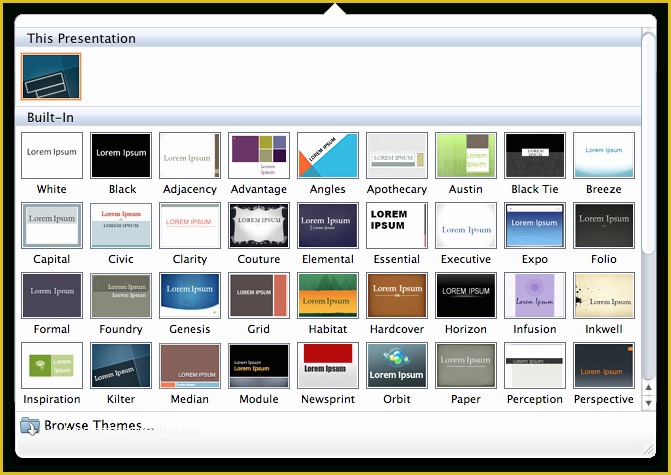
Task: Open Browse Themes folder icon
Action: click(30, 426)
